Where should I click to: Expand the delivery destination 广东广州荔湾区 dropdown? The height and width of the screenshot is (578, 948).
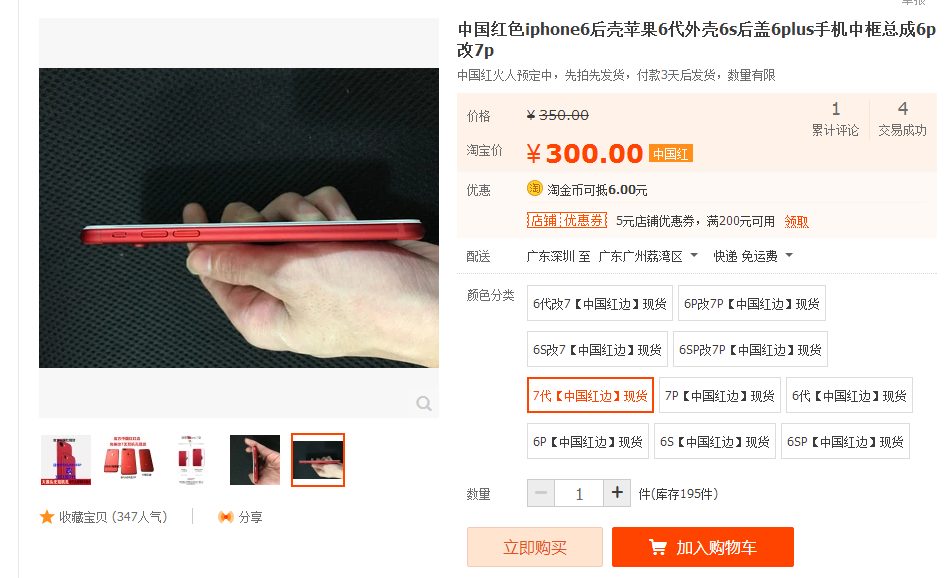point(648,256)
